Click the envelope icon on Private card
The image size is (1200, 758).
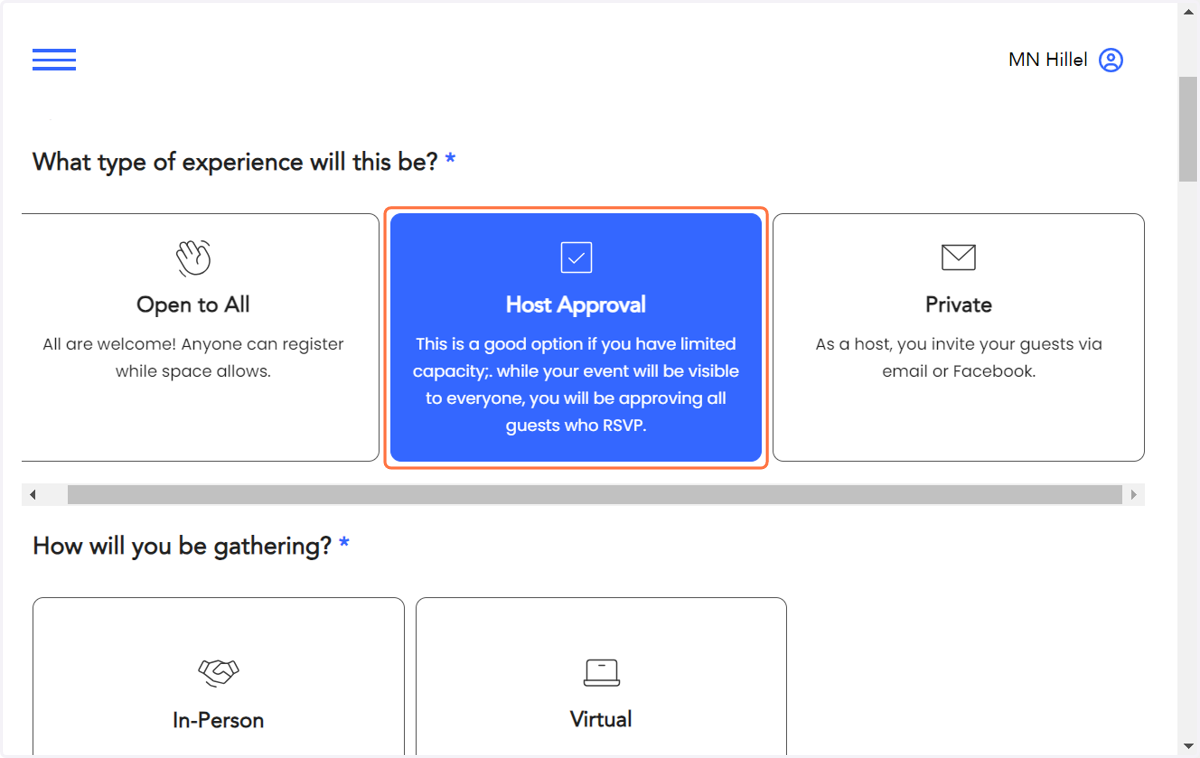coord(959,257)
